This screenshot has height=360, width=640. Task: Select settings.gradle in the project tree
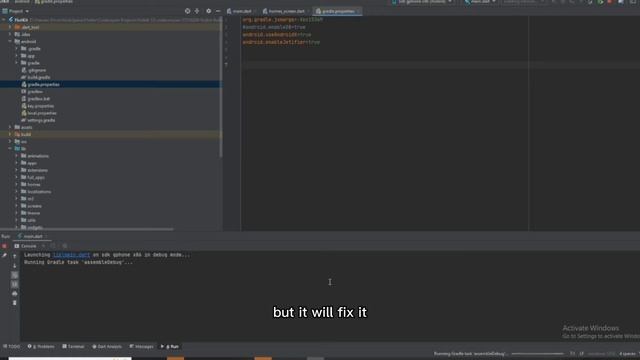[41, 120]
